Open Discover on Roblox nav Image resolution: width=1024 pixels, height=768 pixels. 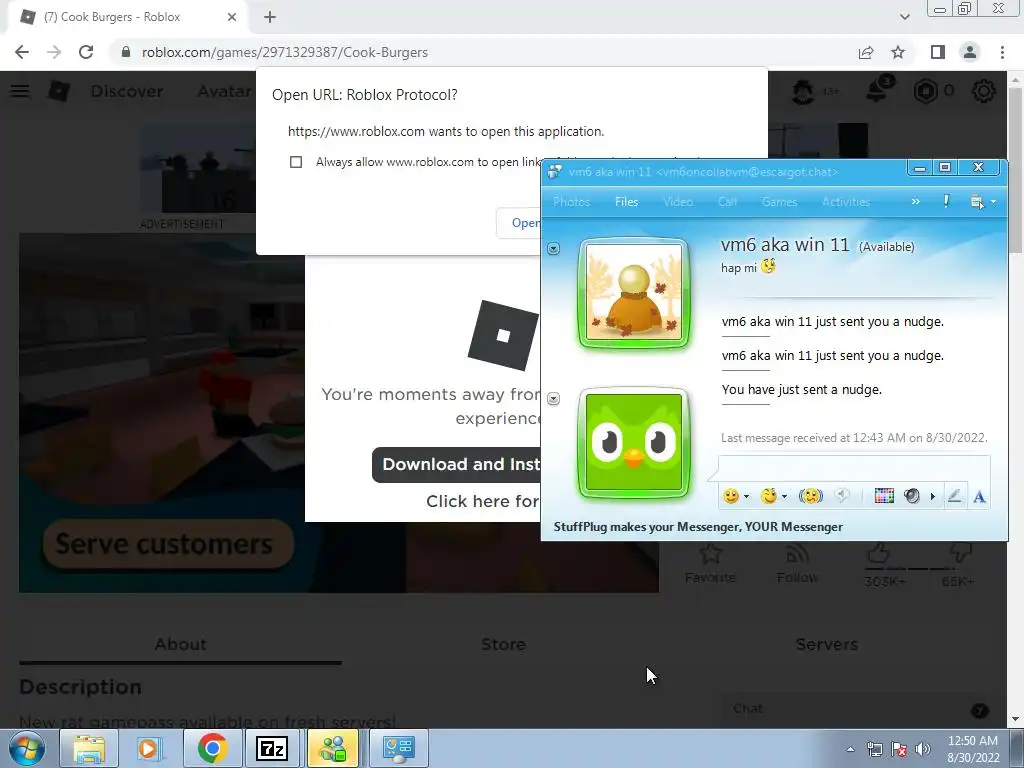127,91
